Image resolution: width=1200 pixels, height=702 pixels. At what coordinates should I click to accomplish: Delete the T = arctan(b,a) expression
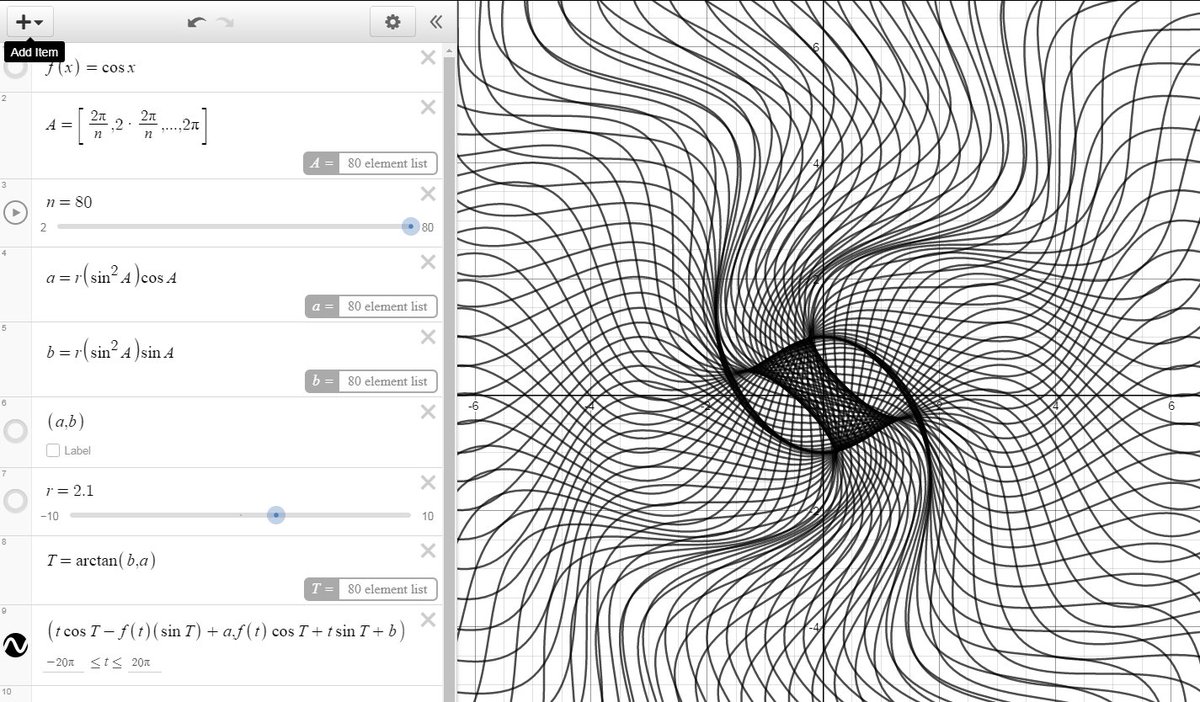pos(428,550)
